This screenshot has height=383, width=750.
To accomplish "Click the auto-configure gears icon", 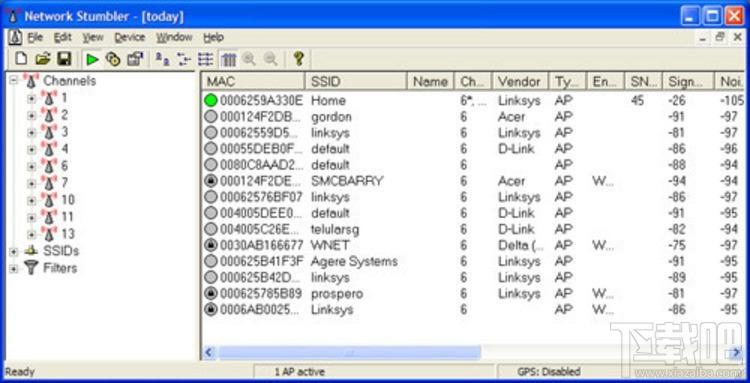I will point(113,59).
